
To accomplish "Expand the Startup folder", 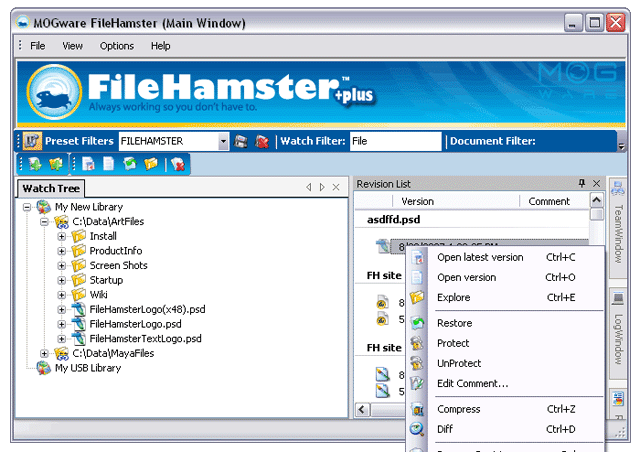I will tap(62, 281).
